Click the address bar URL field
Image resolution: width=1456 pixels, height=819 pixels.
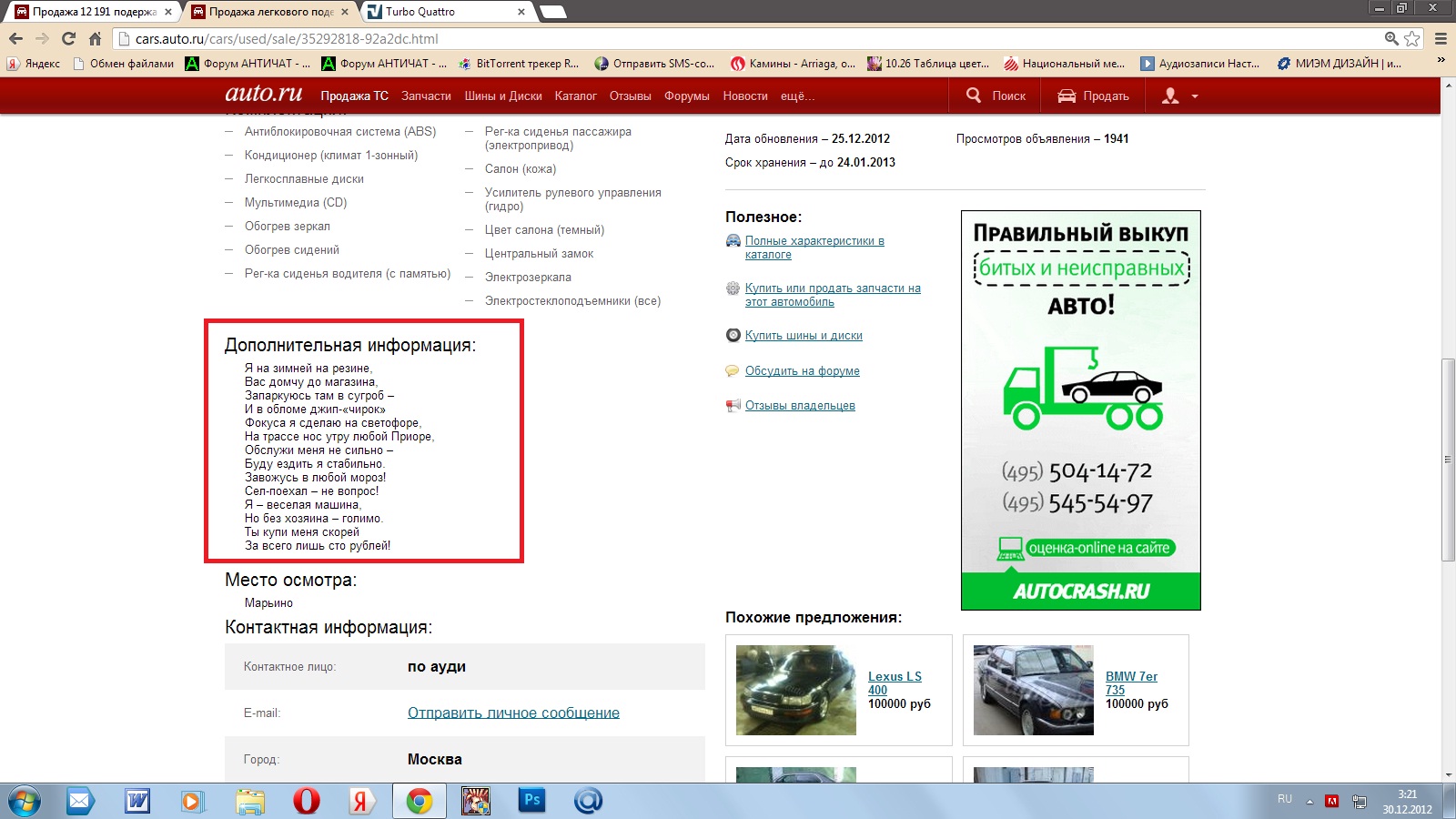click(x=728, y=39)
